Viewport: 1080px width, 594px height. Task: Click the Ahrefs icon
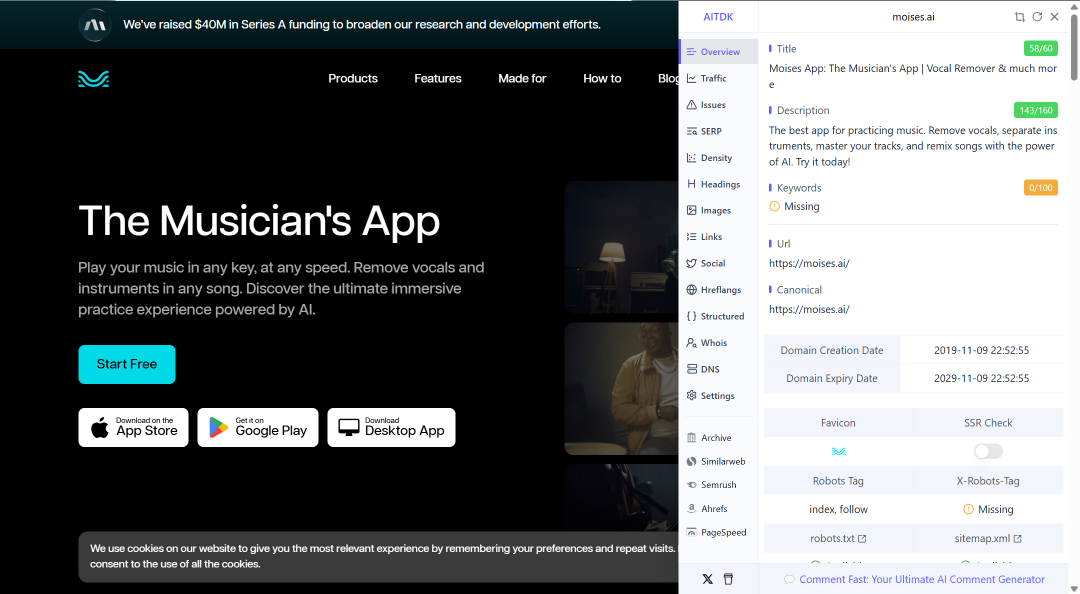coord(692,509)
